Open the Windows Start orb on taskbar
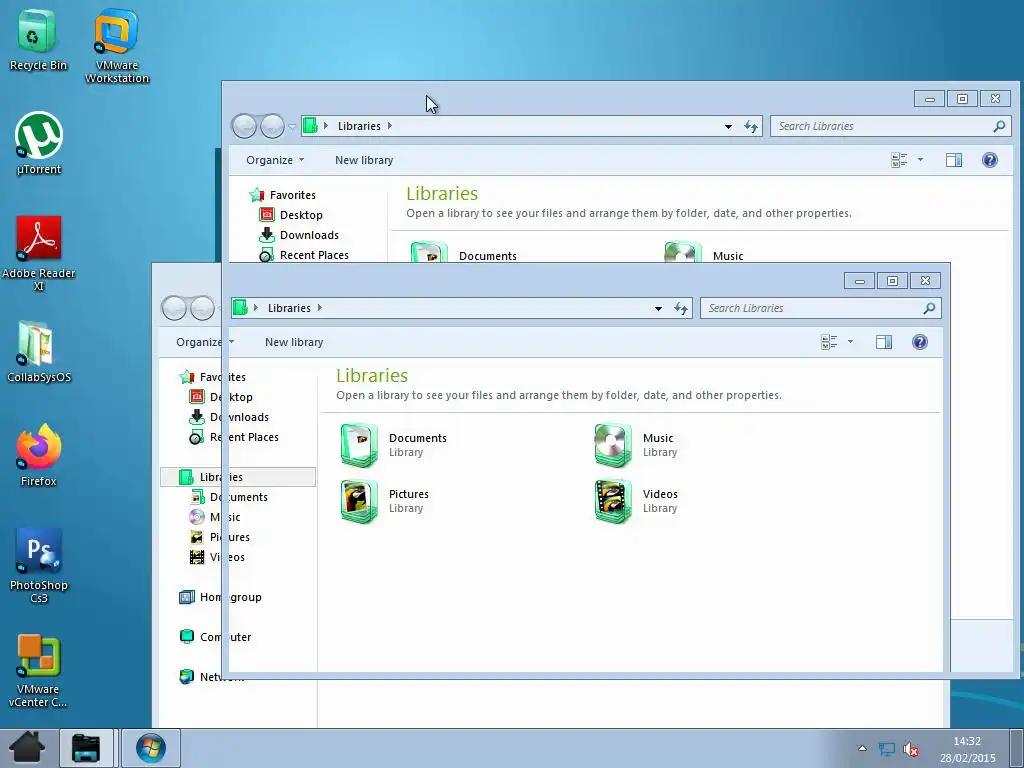The height and width of the screenshot is (768, 1024). (151, 748)
